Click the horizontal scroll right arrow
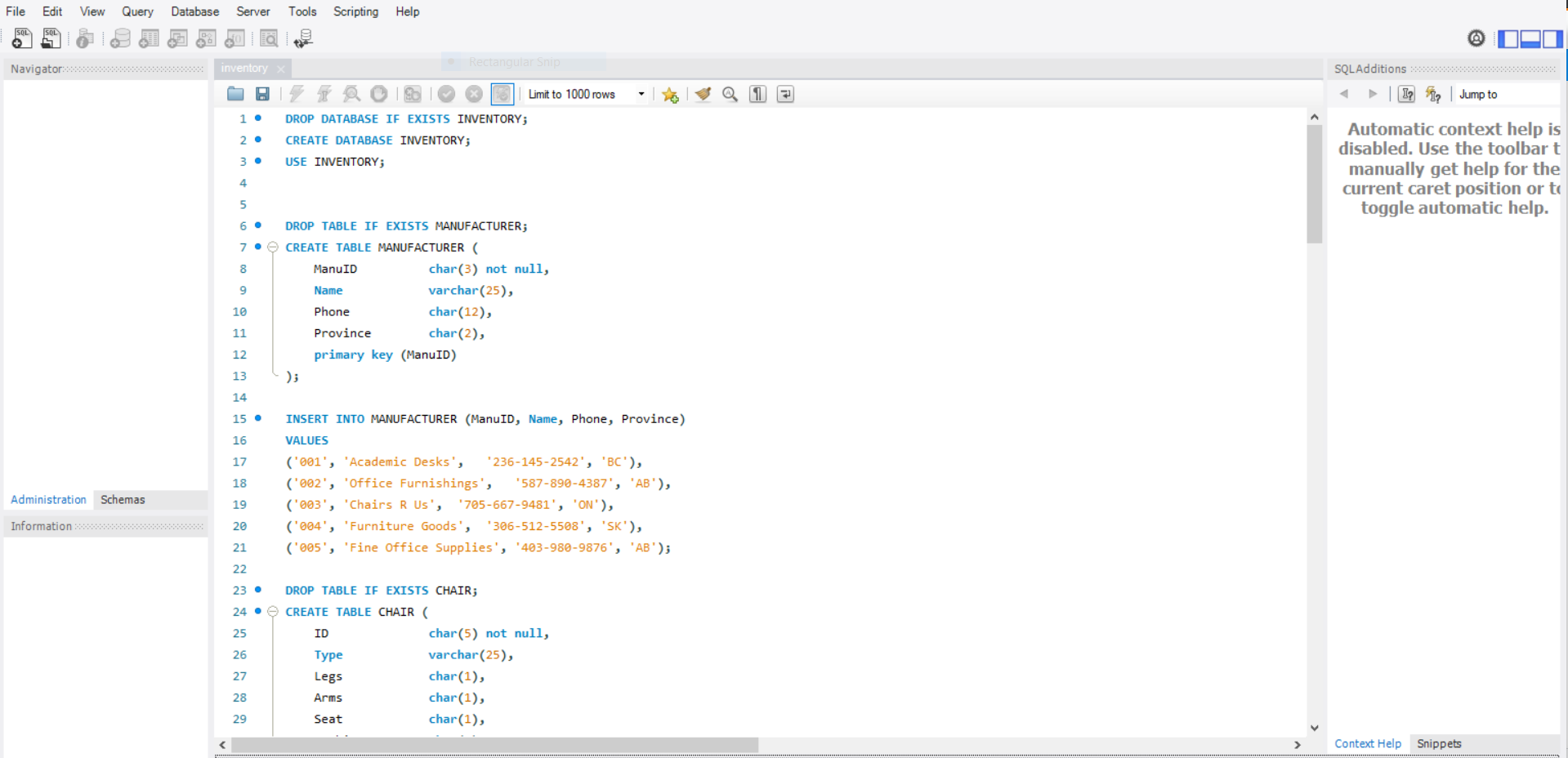 1297,745
